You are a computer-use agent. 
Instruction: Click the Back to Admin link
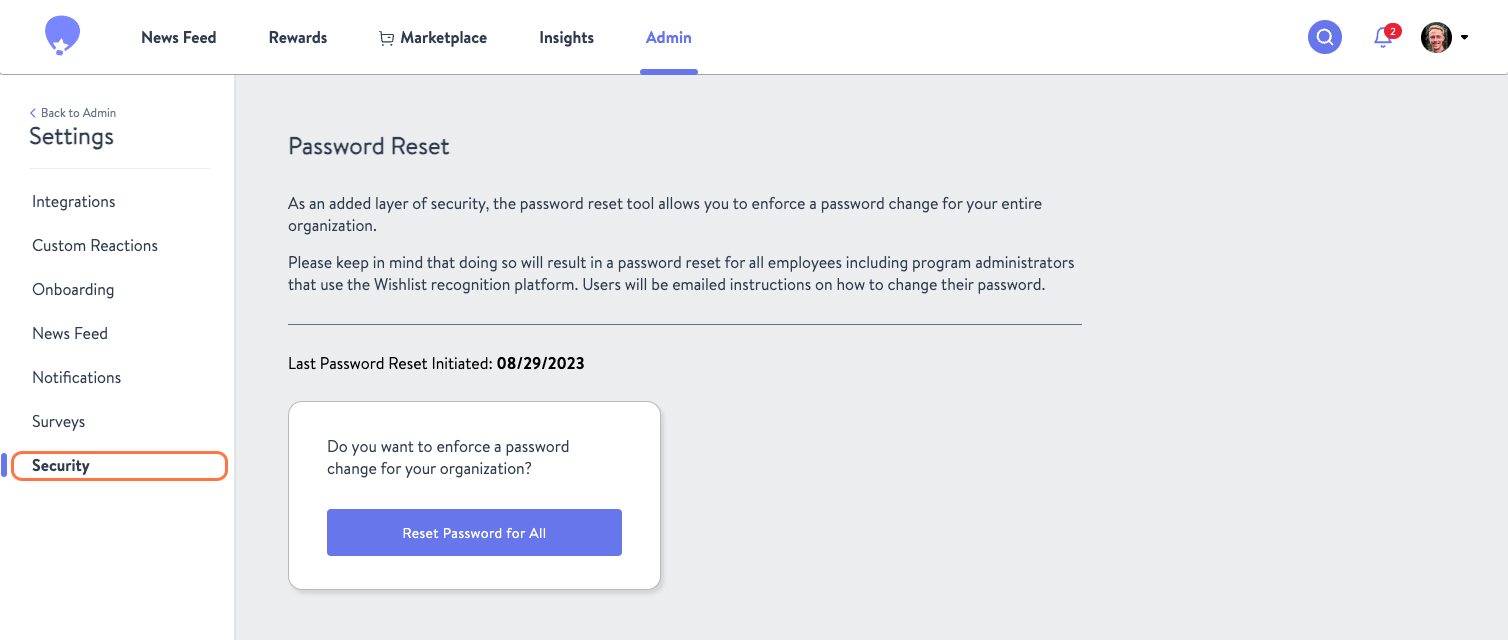coord(77,112)
